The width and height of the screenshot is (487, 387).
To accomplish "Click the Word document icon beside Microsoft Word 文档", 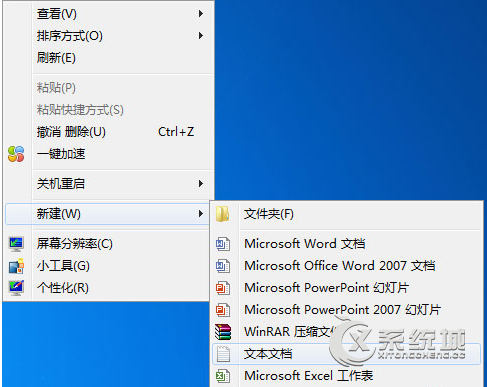I will pos(222,244).
